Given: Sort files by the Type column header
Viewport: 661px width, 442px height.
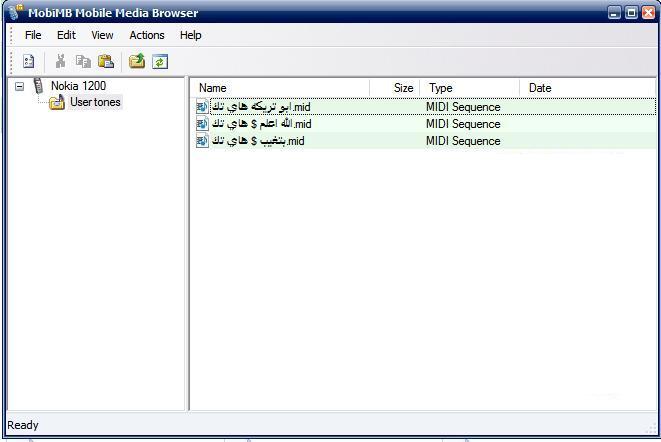Looking at the screenshot, I should pyautogui.click(x=470, y=88).
